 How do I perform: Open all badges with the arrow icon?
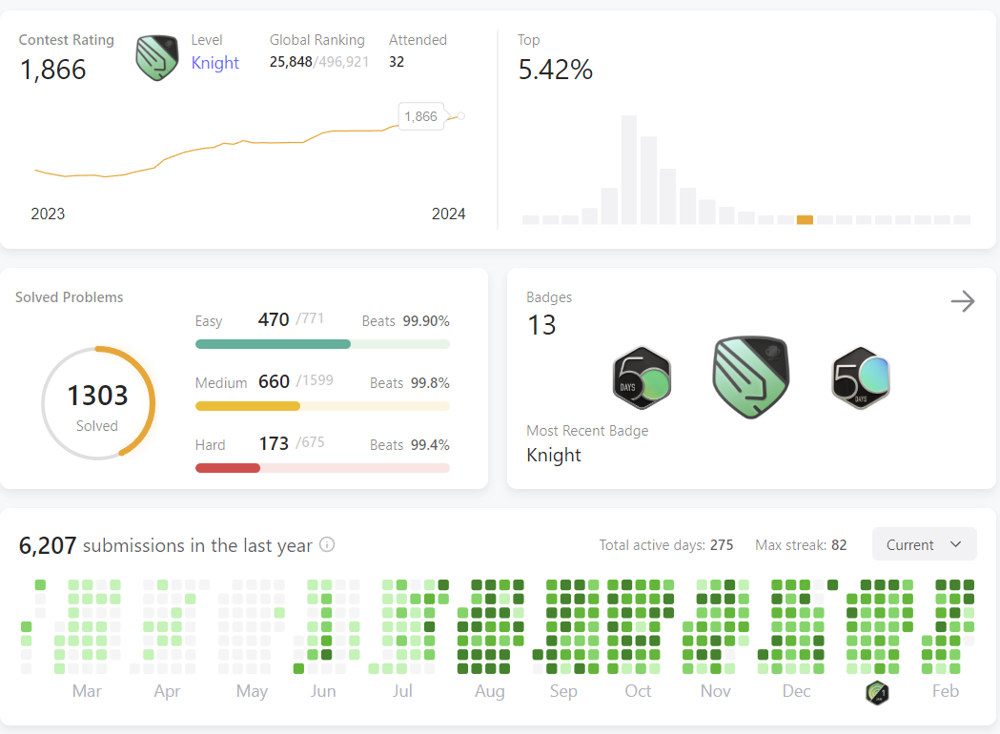pyautogui.click(x=962, y=302)
